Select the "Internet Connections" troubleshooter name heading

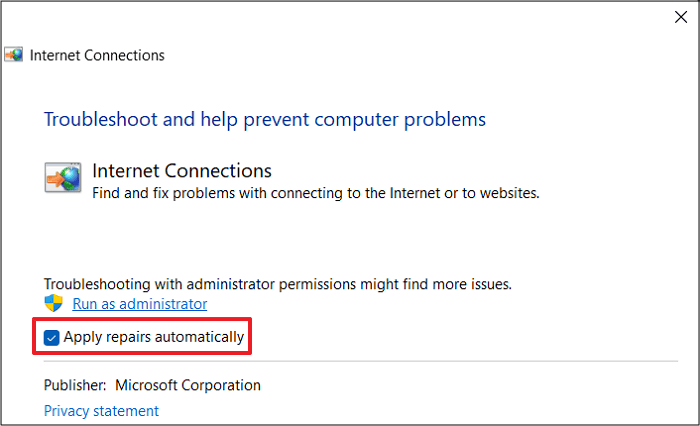(182, 171)
